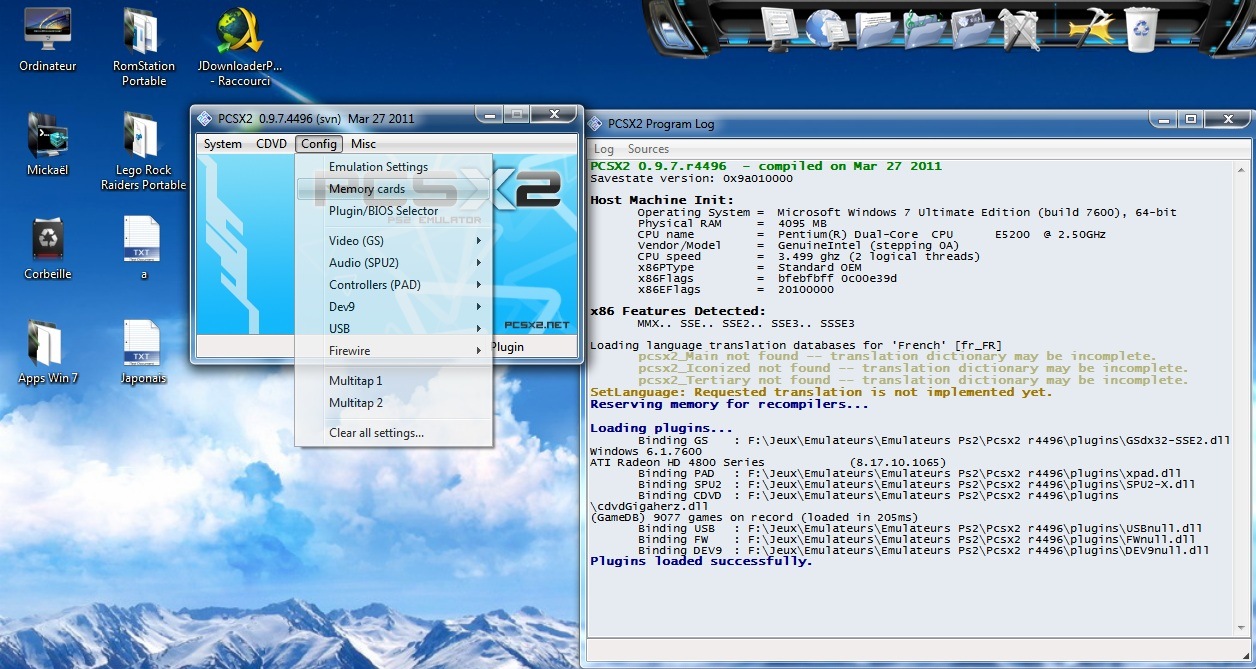Open the Sources menu in Program Log
1256x669 pixels.
[x=648, y=149]
